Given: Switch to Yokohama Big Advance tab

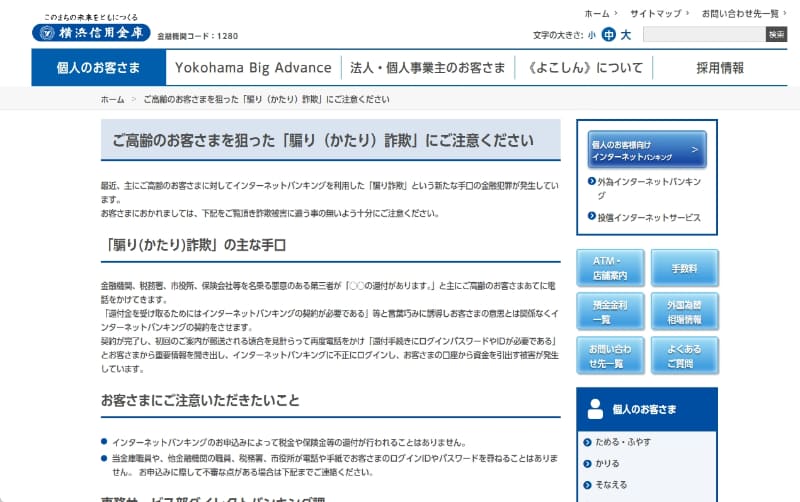Looking at the screenshot, I should pos(253,68).
